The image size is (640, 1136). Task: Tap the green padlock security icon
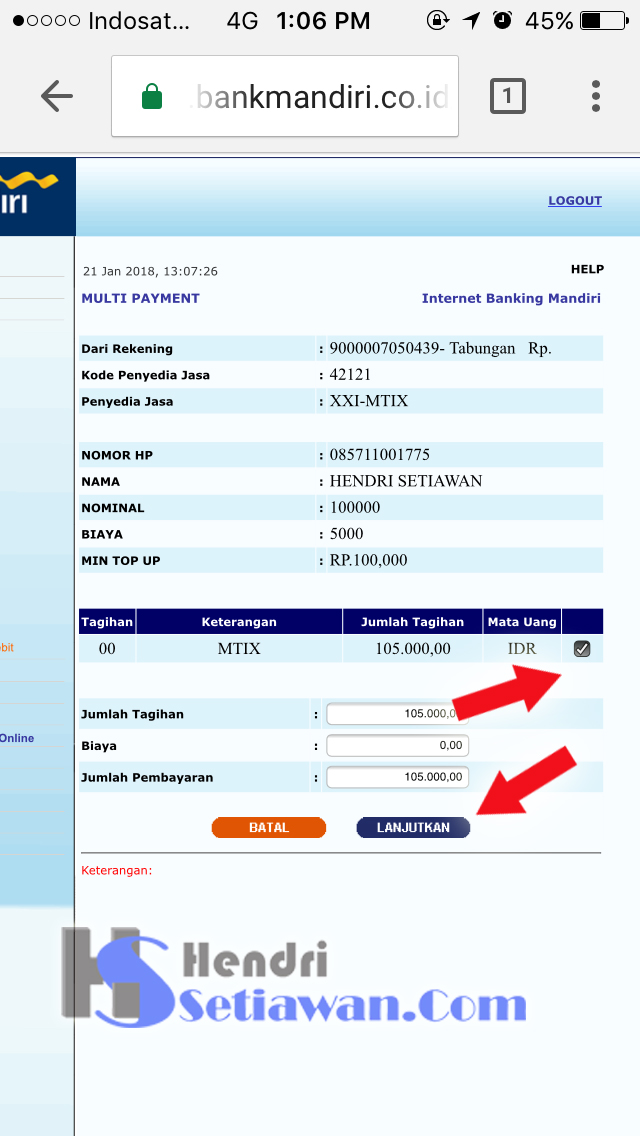click(x=151, y=96)
